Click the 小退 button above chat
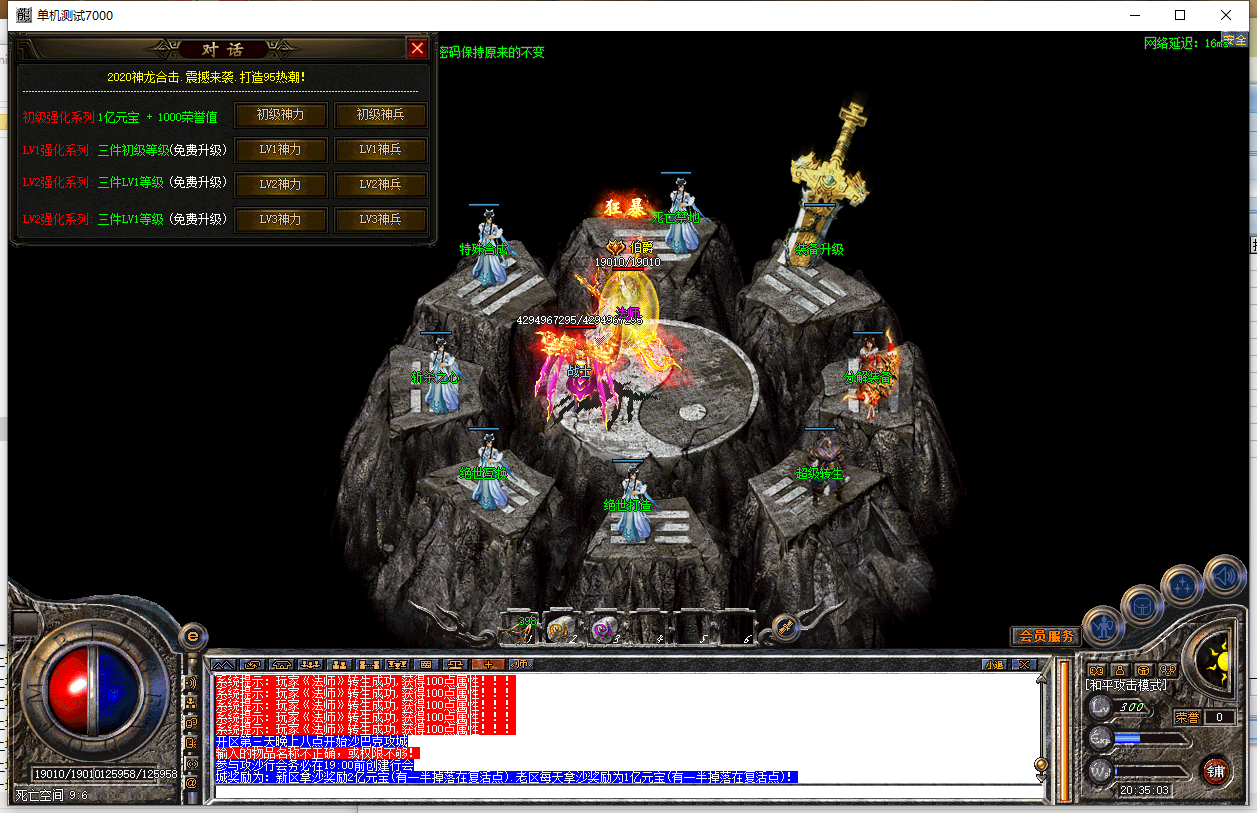The image size is (1257, 813). (x=994, y=664)
